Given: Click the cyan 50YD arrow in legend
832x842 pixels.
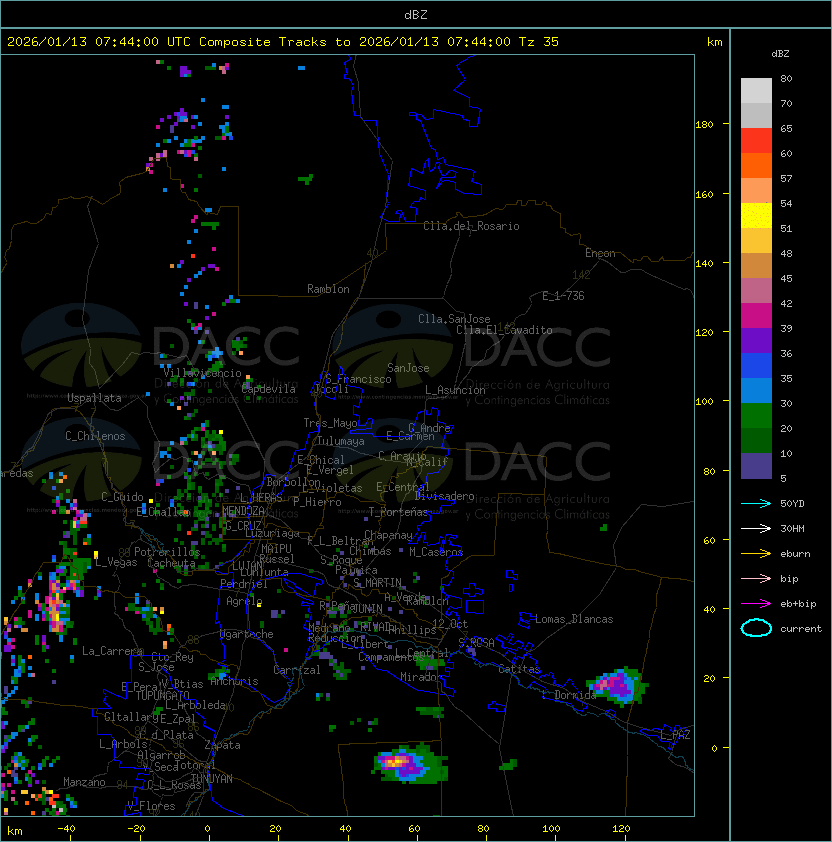Looking at the screenshot, I should click(x=756, y=503).
